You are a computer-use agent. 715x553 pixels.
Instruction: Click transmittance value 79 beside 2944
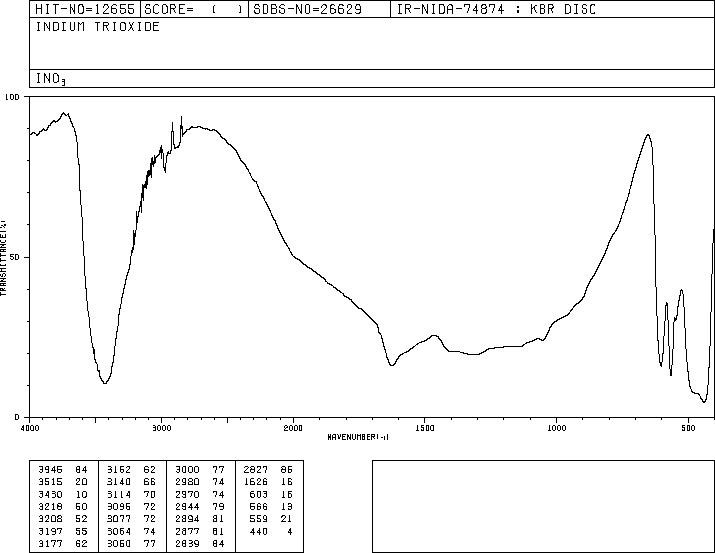coord(218,506)
